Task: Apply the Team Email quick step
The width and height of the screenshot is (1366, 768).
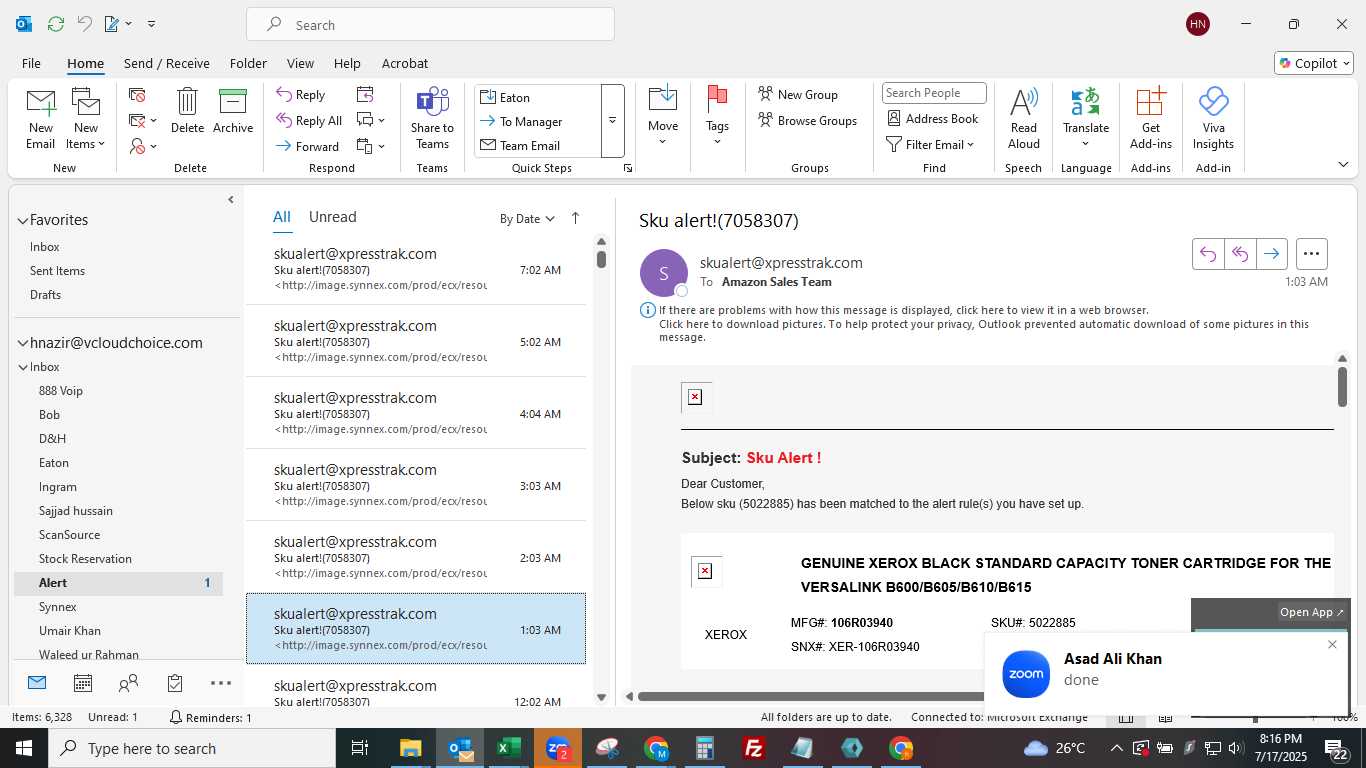Action: pyautogui.click(x=537, y=145)
